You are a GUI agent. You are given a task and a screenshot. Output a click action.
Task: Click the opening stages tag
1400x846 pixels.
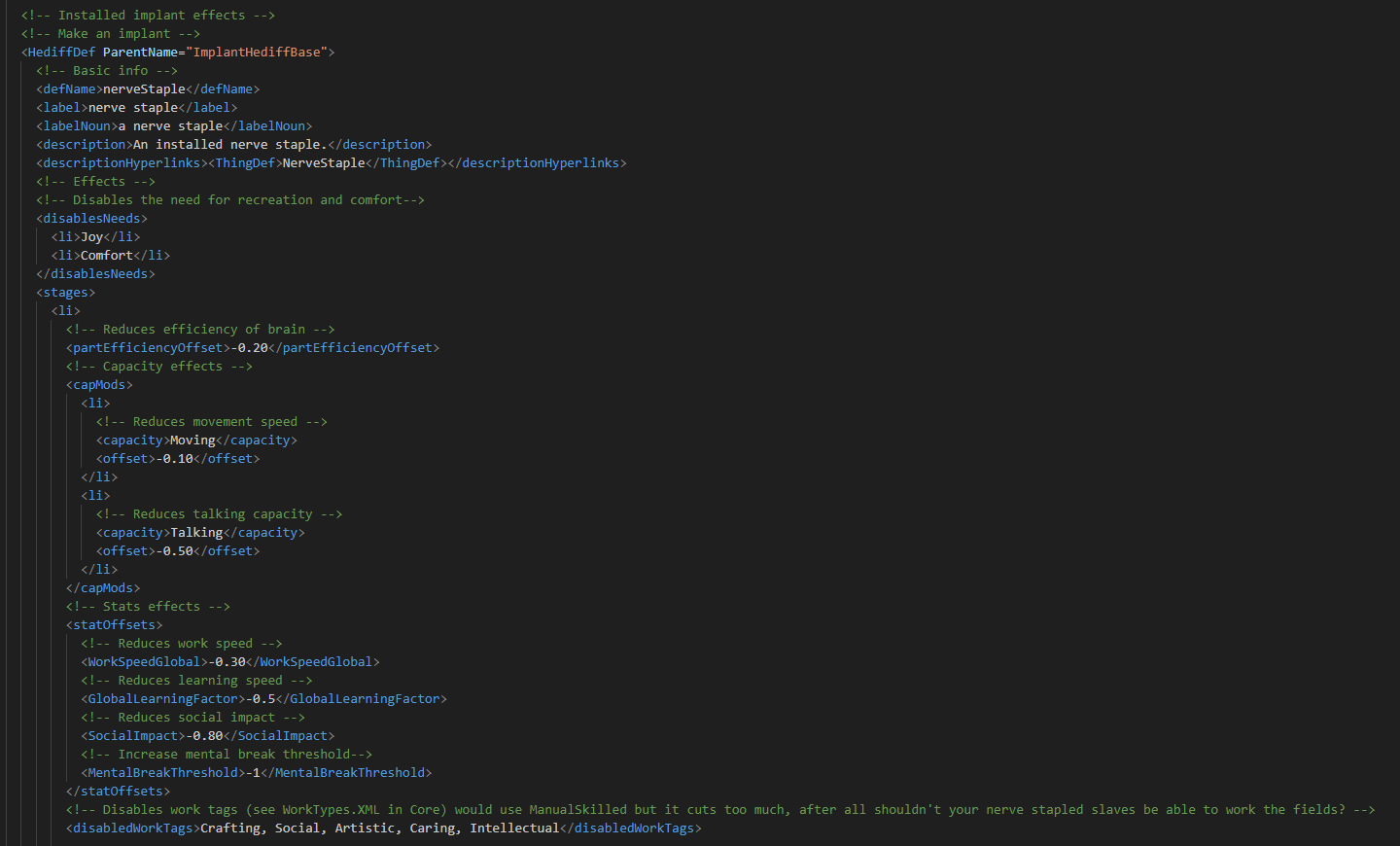coord(66,293)
